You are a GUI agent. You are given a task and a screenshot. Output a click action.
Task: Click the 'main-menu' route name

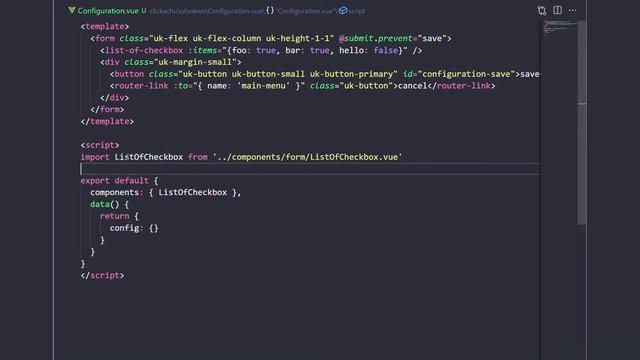point(263,86)
